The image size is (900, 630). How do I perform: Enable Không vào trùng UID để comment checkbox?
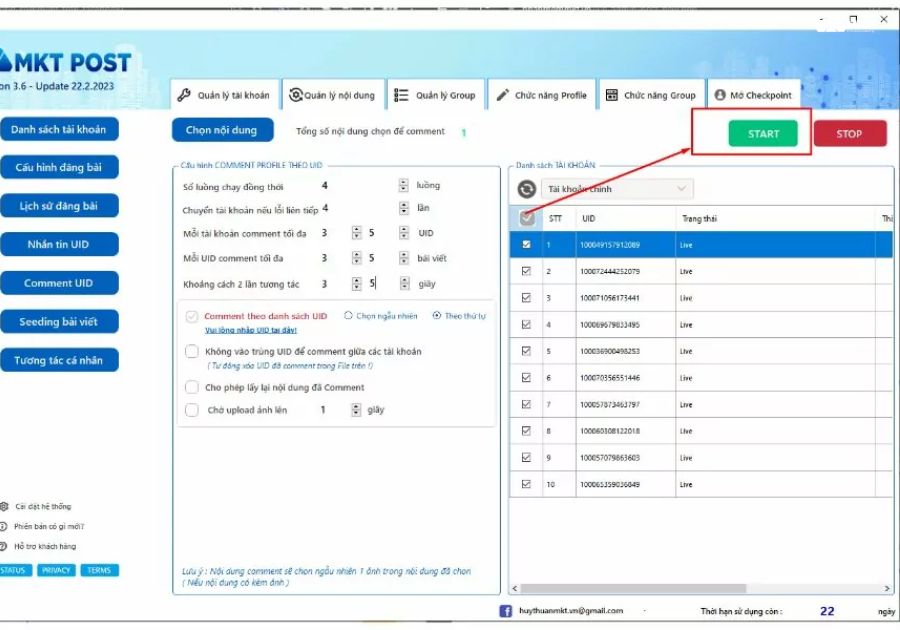coord(192,351)
